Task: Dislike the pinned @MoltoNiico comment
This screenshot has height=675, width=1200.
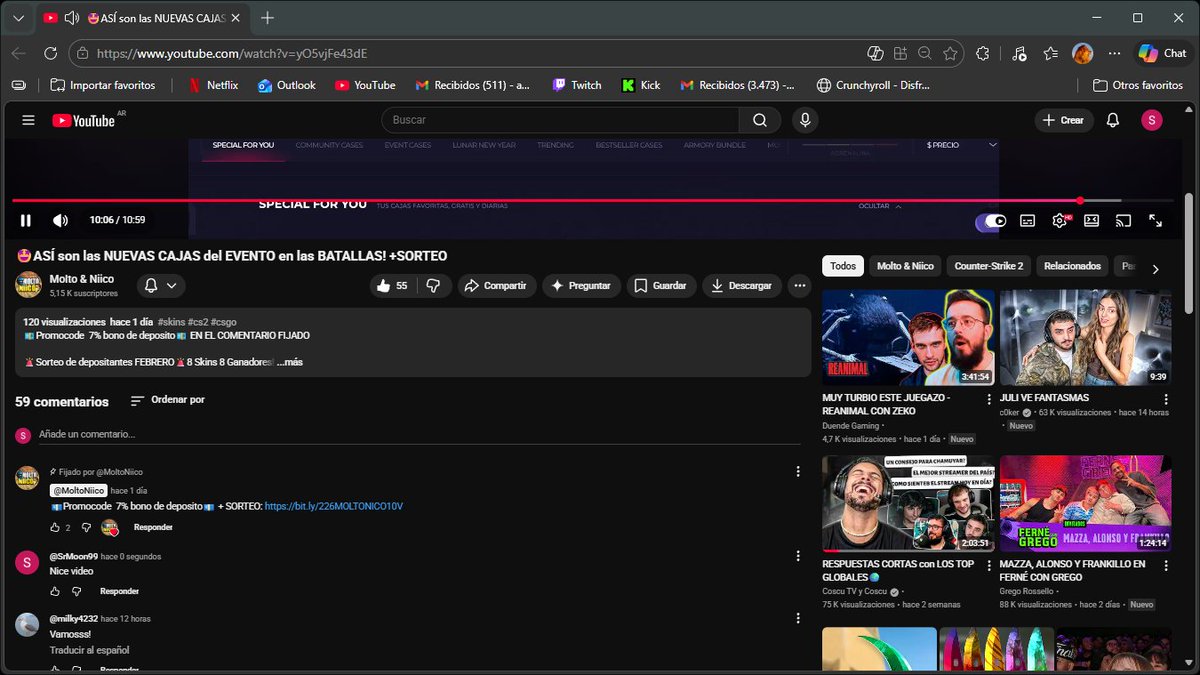Action: 85,527
